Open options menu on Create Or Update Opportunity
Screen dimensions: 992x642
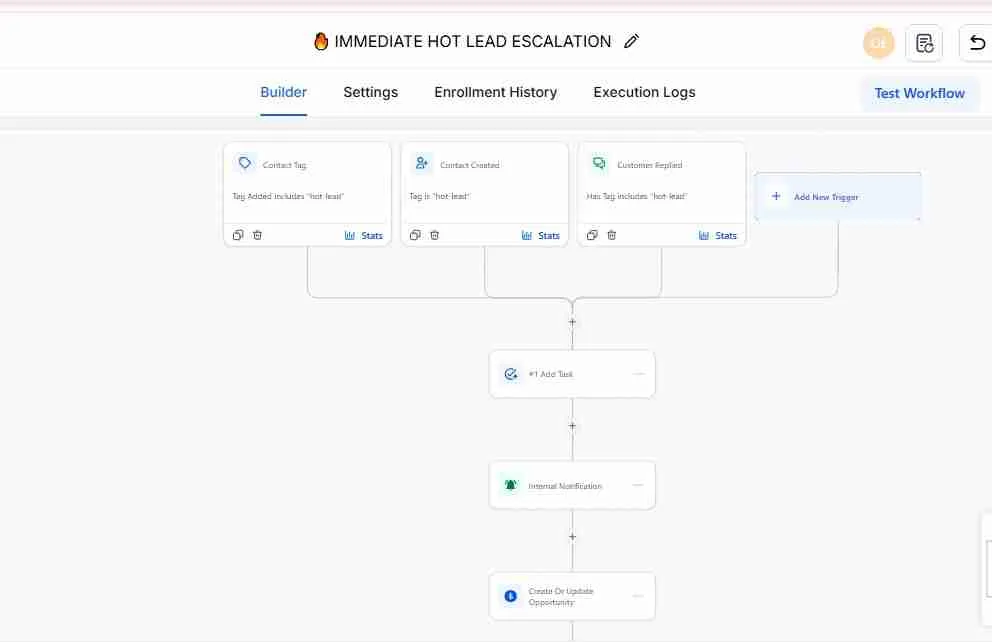click(x=638, y=596)
